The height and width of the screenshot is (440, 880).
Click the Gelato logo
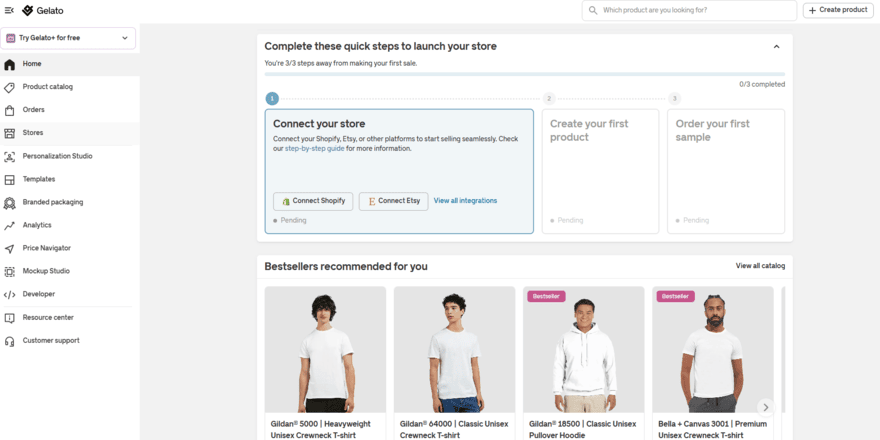click(x=43, y=11)
